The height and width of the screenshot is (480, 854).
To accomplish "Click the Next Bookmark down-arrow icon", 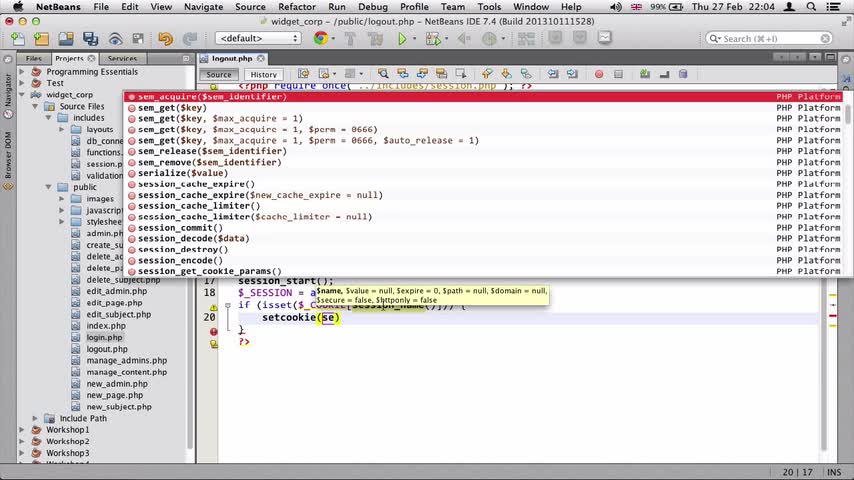I will 506,74.
